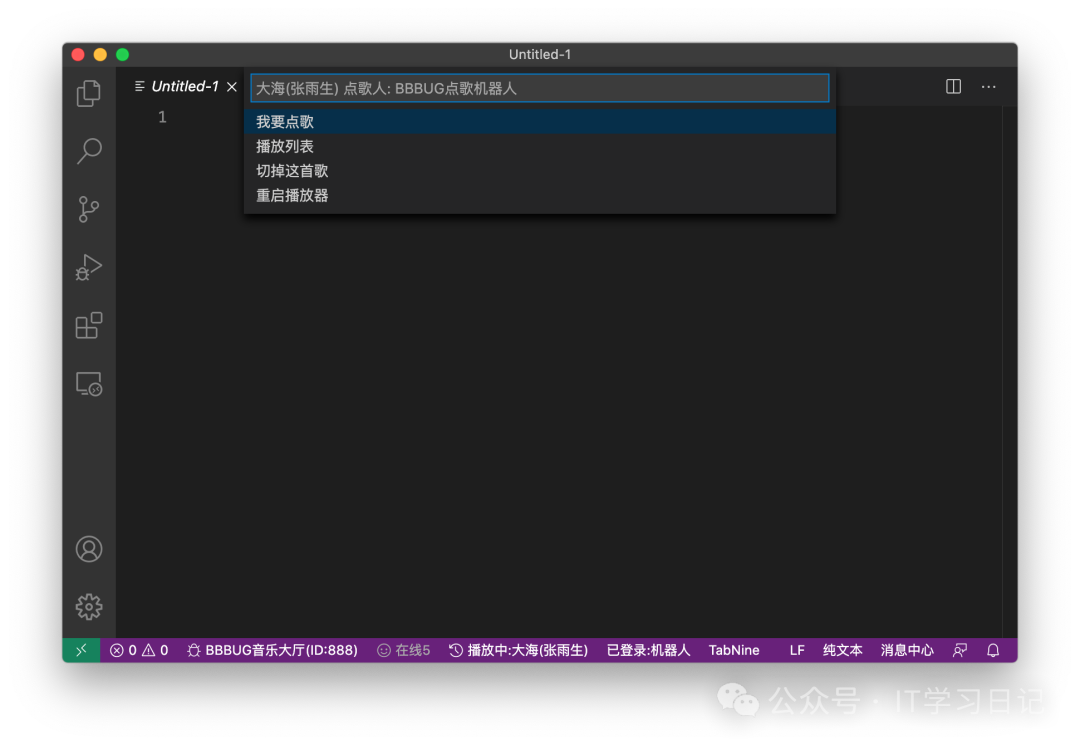Choose 切掉这首歌 option
This screenshot has width=1080, height=745.
292,171
